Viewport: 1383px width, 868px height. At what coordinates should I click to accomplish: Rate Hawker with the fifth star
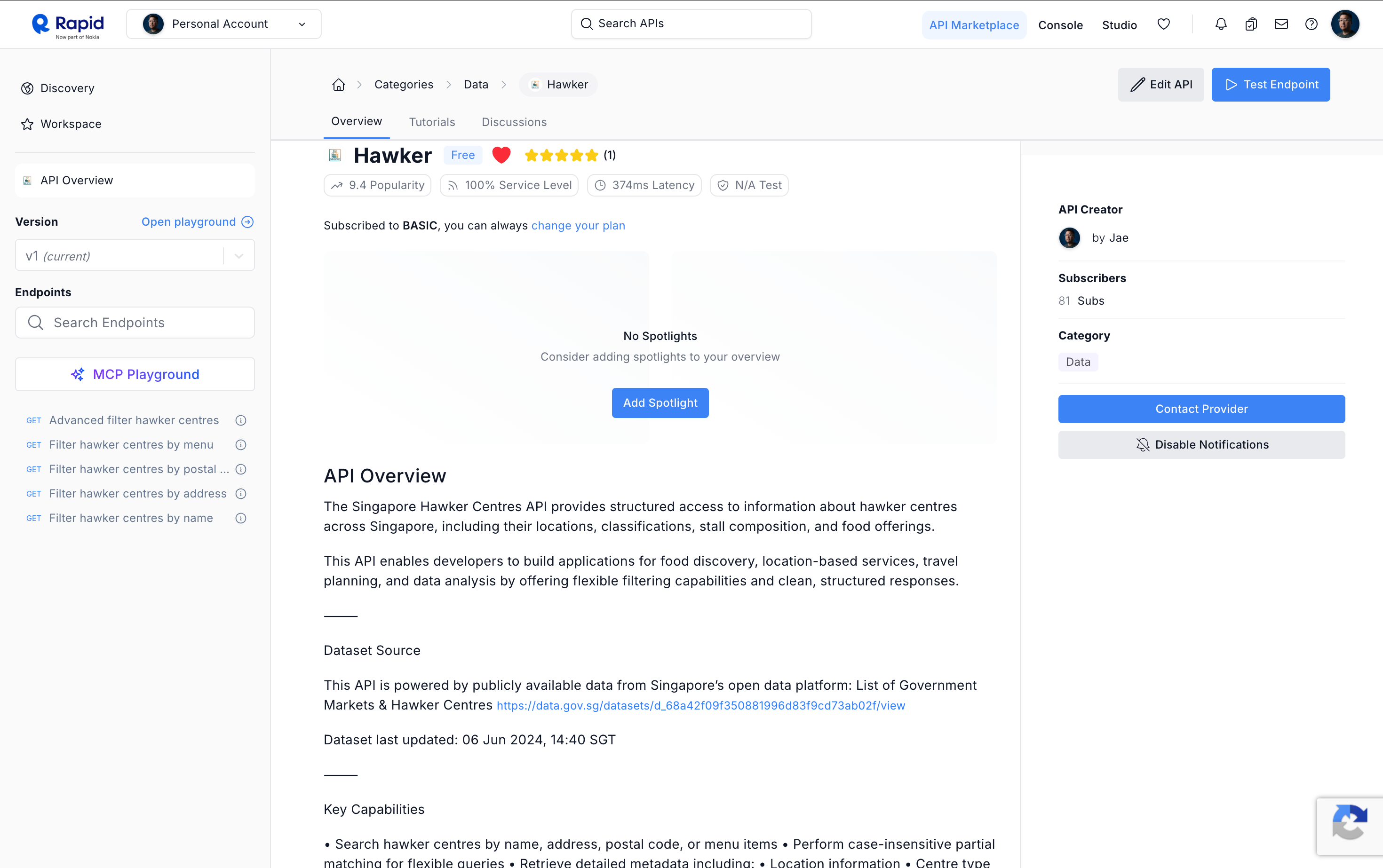592,155
